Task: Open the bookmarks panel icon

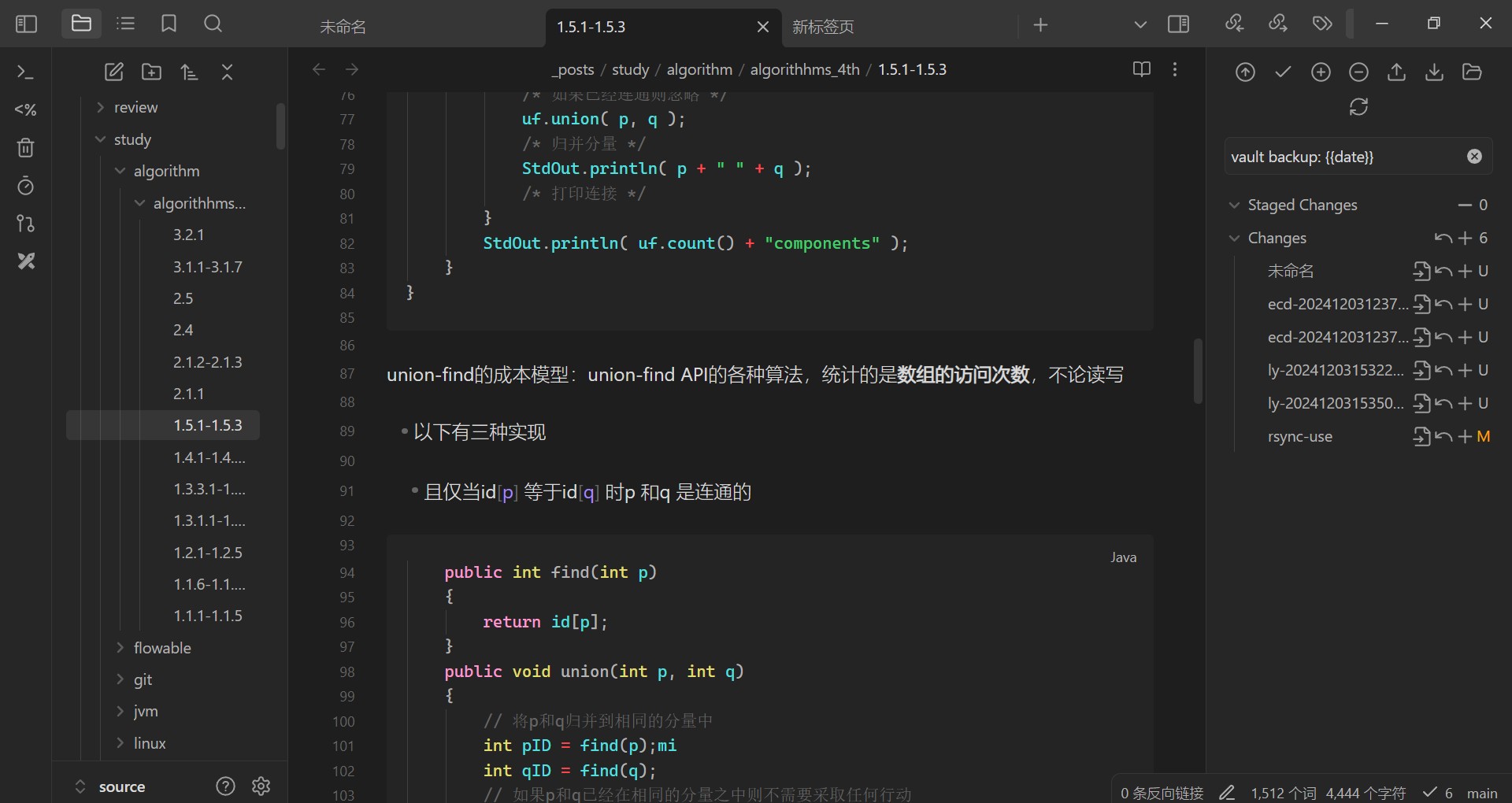Action: pos(169,24)
